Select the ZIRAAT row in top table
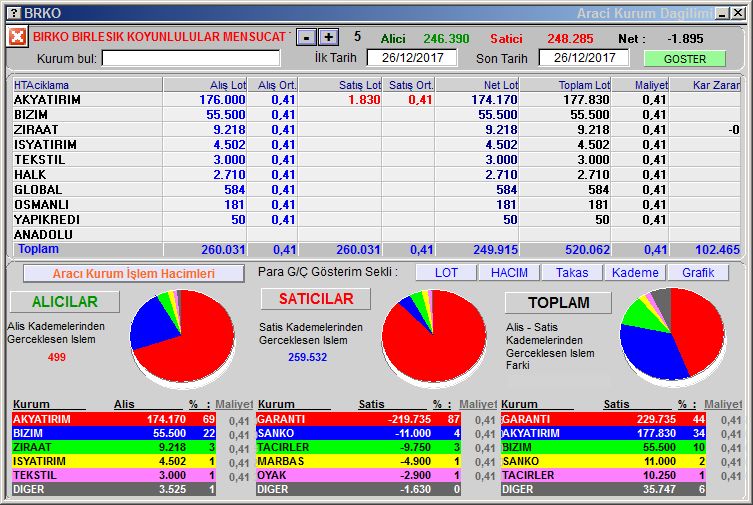 tap(376, 130)
